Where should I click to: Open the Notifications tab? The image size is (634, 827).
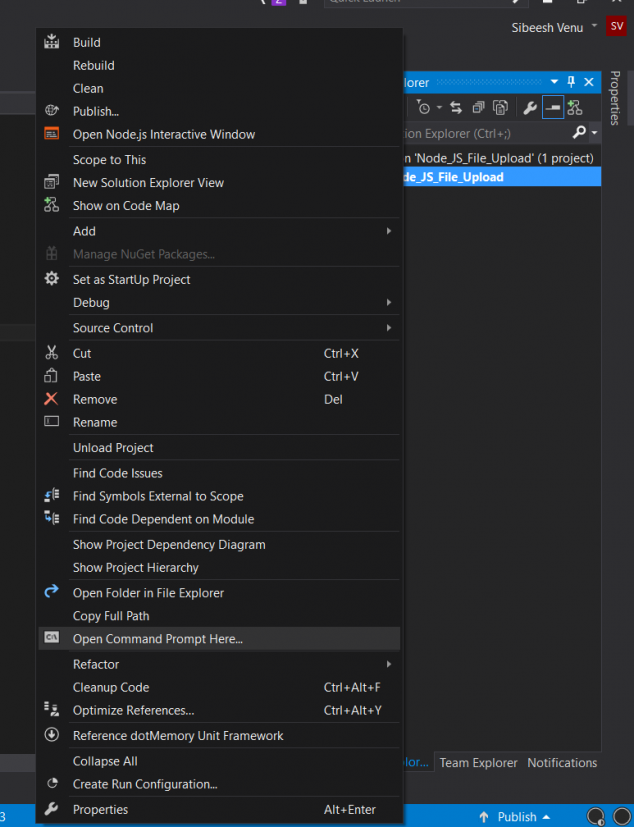[562, 763]
